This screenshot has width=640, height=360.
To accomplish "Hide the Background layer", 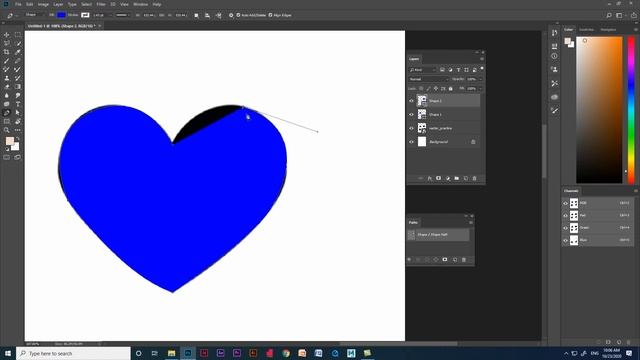I will (x=411, y=142).
